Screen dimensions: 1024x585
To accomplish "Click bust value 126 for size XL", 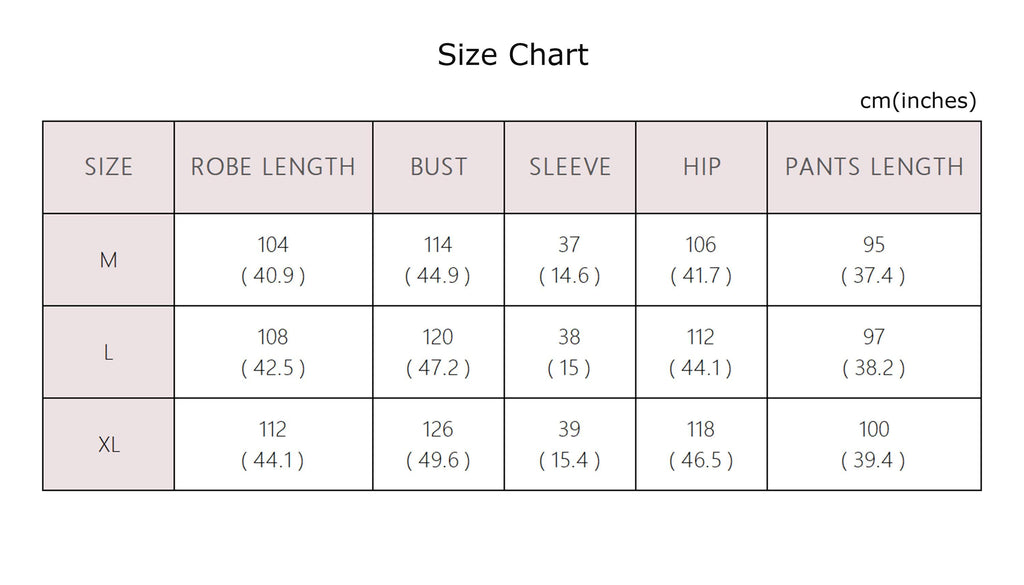I will [x=438, y=445].
